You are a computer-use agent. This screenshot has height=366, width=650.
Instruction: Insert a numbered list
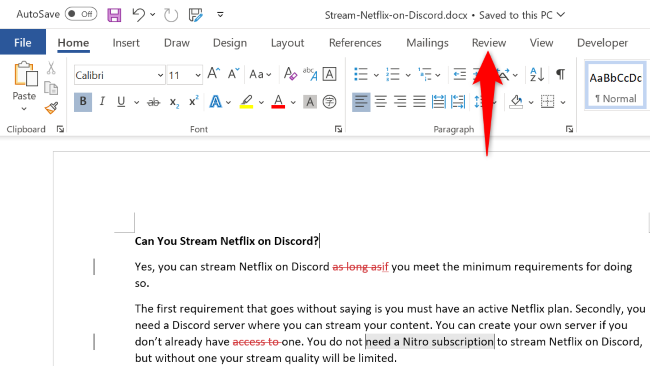pyautogui.click(x=393, y=74)
